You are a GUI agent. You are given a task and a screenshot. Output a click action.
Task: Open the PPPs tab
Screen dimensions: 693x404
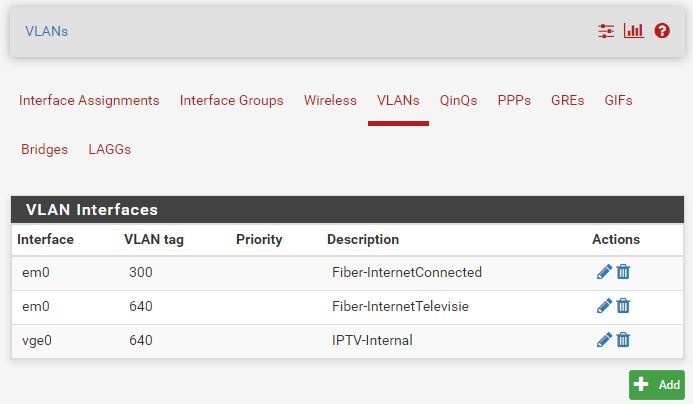[514, 100]
